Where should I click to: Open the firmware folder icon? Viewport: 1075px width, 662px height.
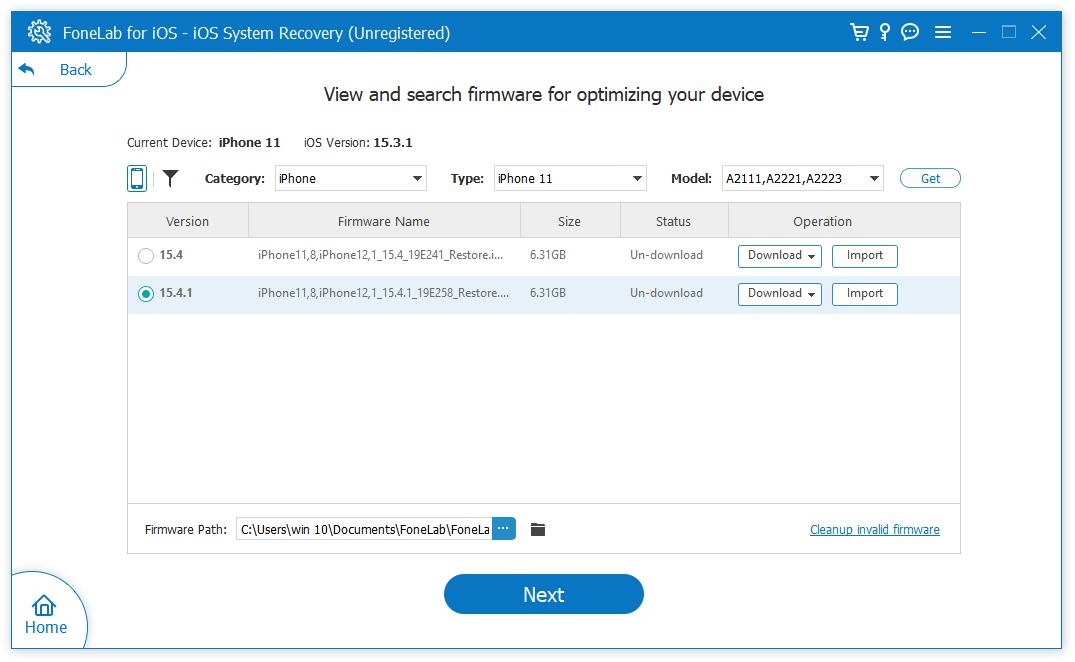(x=538, y=529)
